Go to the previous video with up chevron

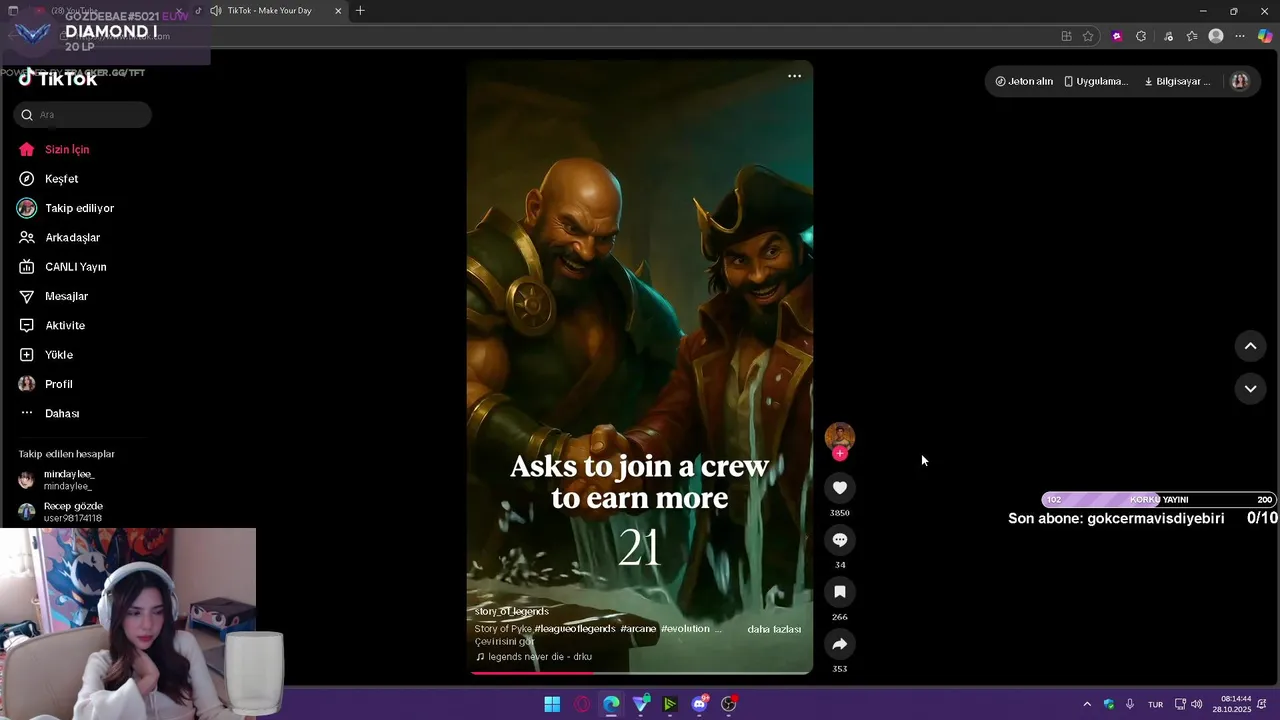pos(1250,346)
